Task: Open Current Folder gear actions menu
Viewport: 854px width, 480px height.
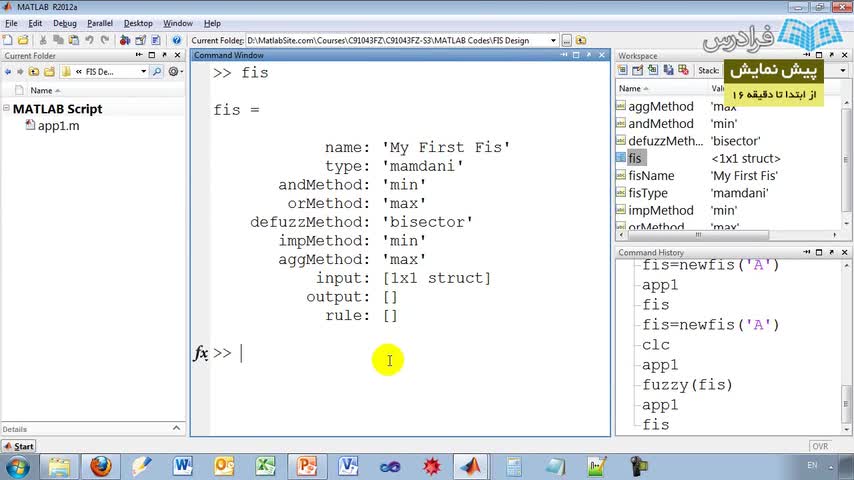Action: (175, 71)
